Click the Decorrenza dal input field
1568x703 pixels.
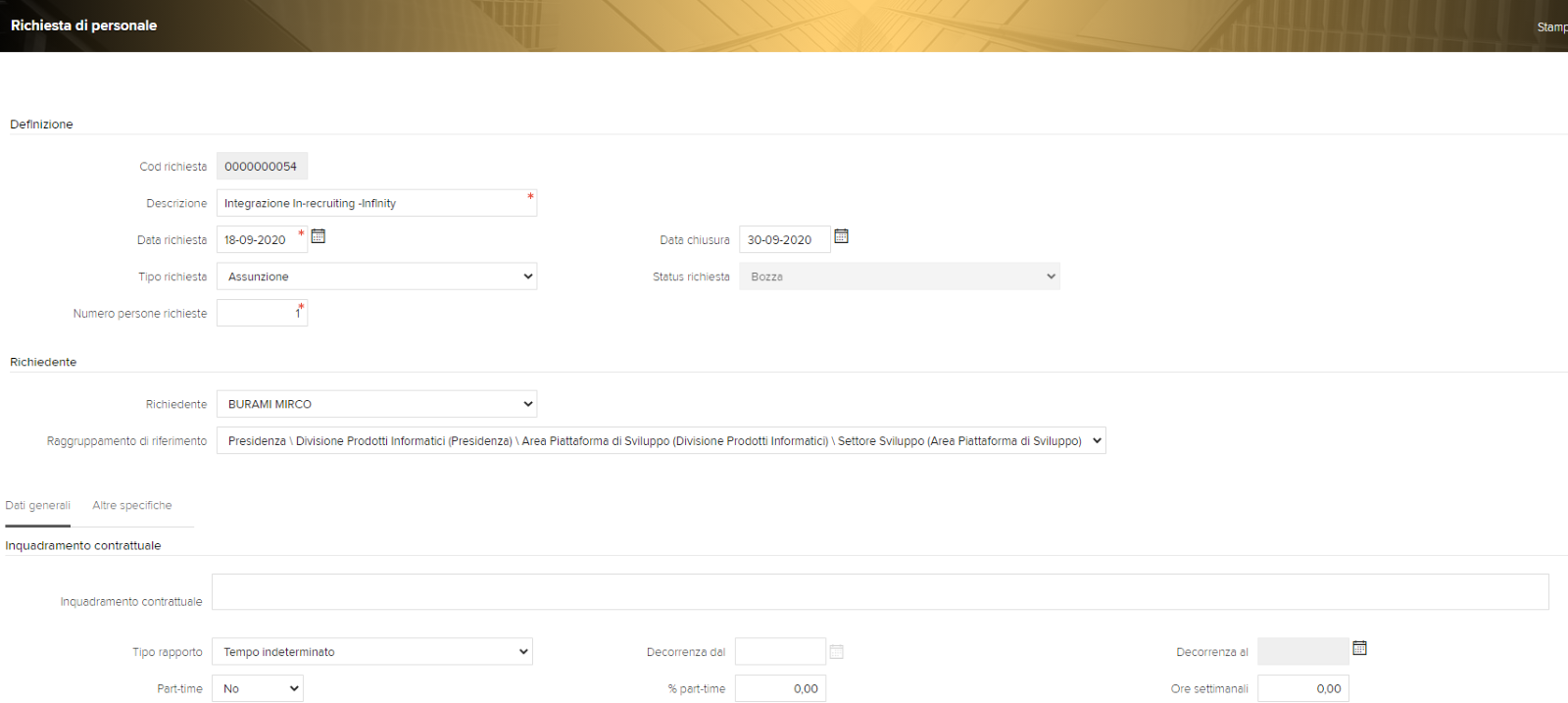click(780, 652)
